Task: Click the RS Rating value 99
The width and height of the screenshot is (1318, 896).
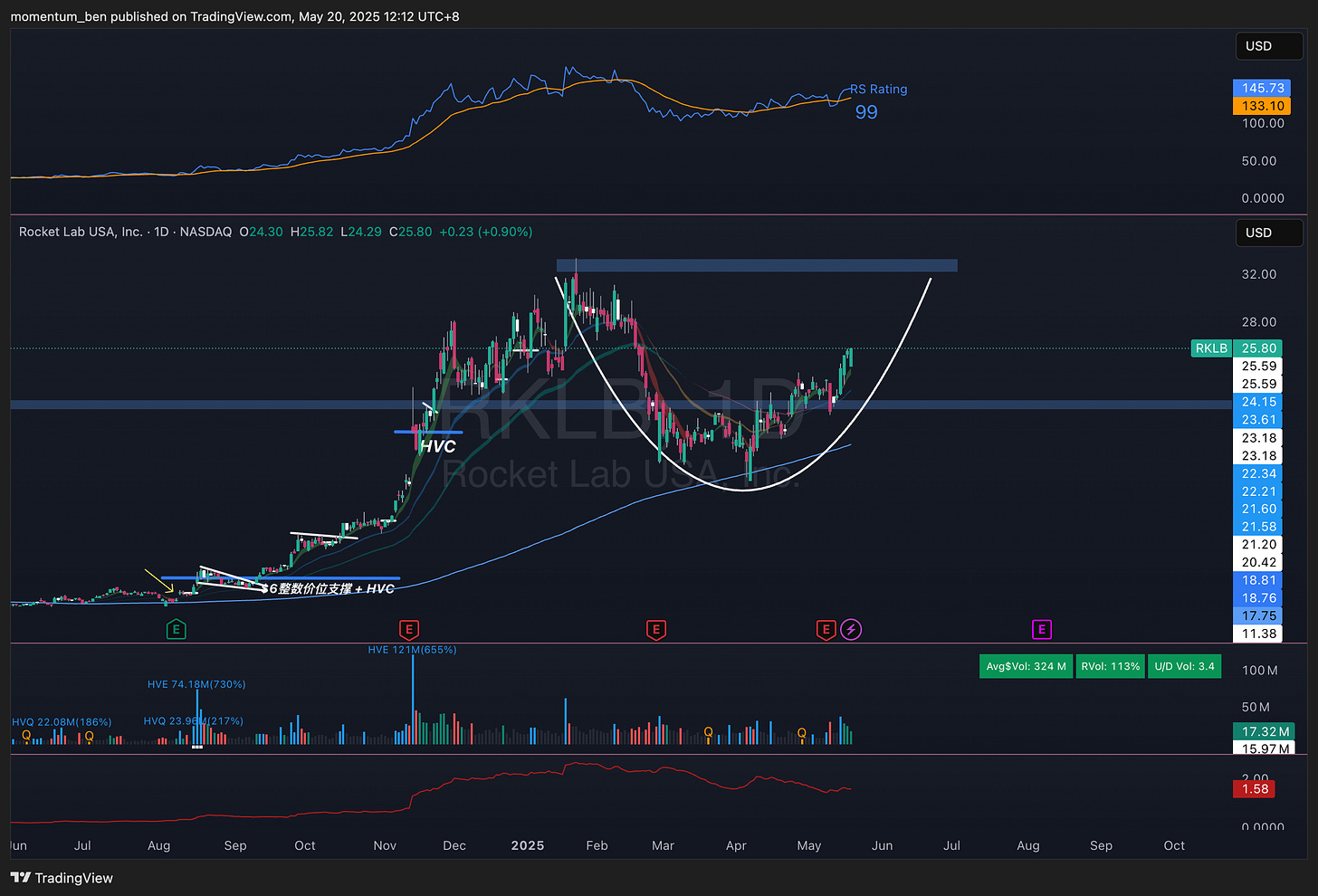Action: (866, 112)
